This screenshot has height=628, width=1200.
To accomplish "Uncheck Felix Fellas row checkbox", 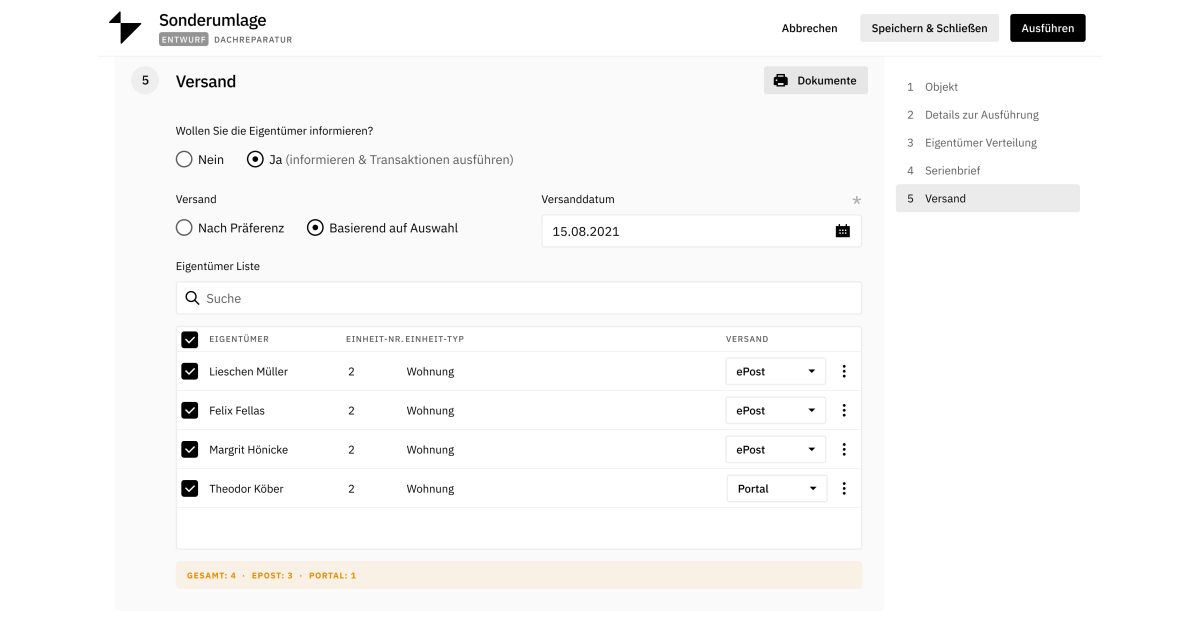I will click(190, 410).
